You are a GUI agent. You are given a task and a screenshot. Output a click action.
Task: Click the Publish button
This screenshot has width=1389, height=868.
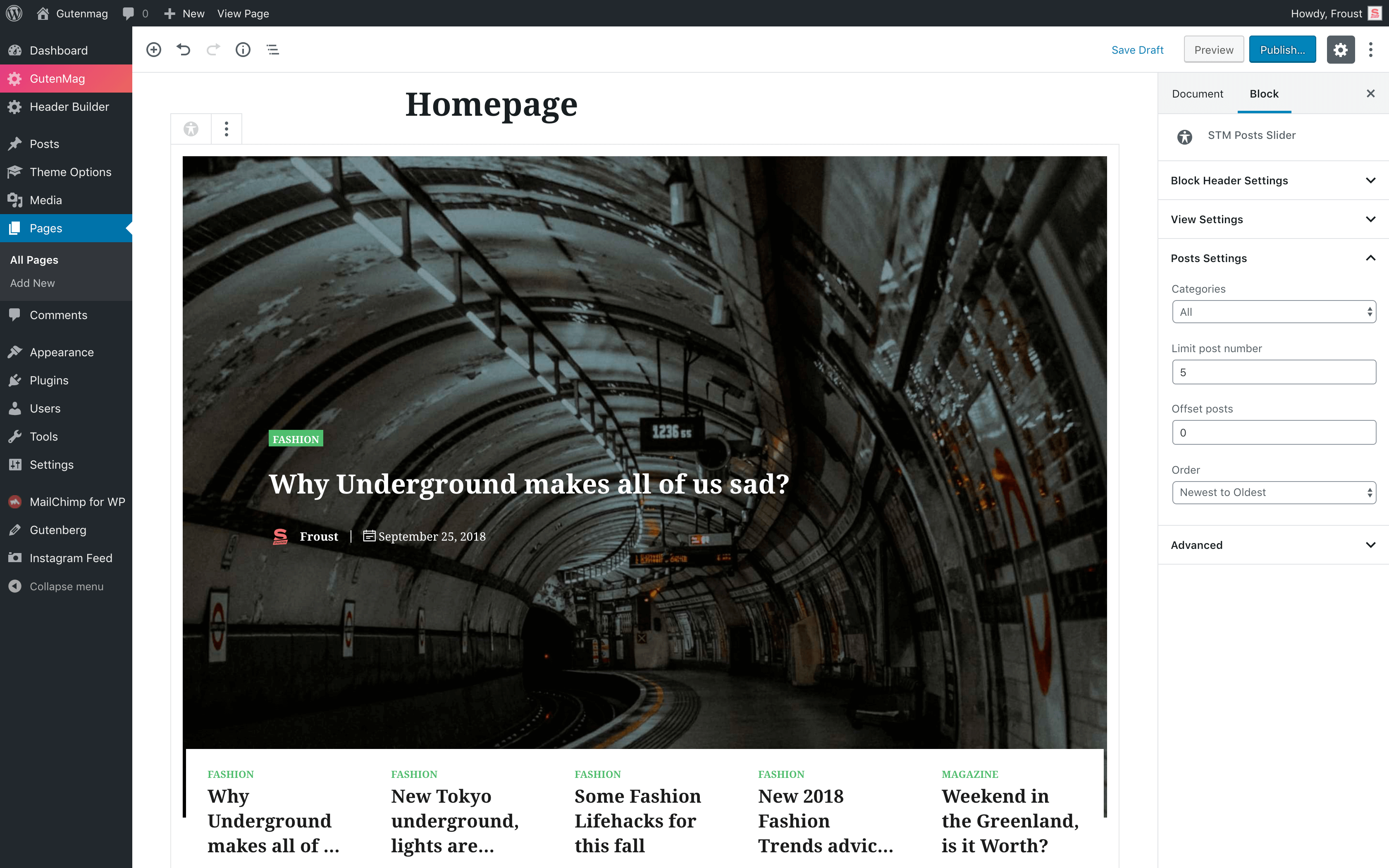point(1282,49)
